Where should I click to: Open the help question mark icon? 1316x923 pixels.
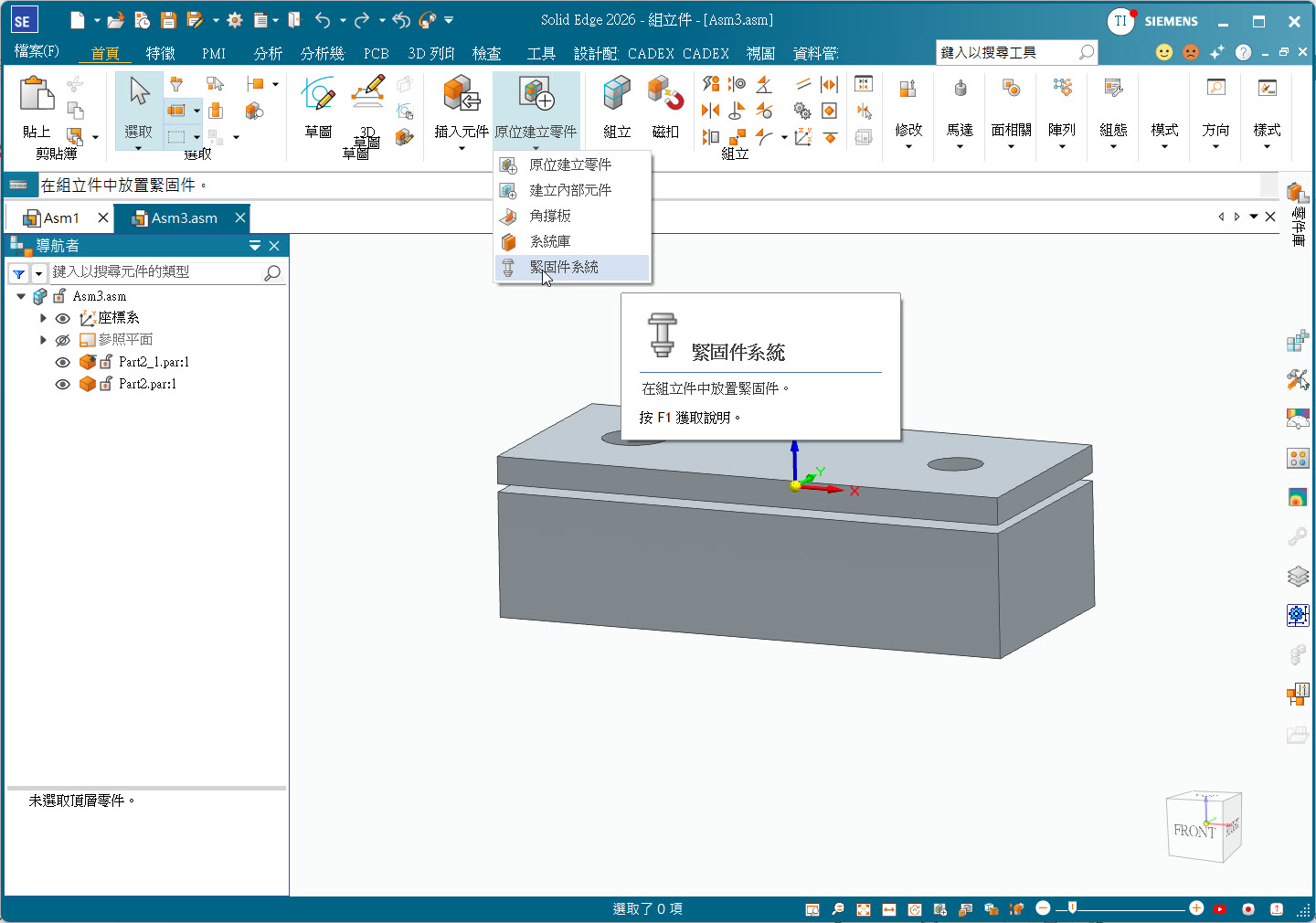tap(1243, 52)
